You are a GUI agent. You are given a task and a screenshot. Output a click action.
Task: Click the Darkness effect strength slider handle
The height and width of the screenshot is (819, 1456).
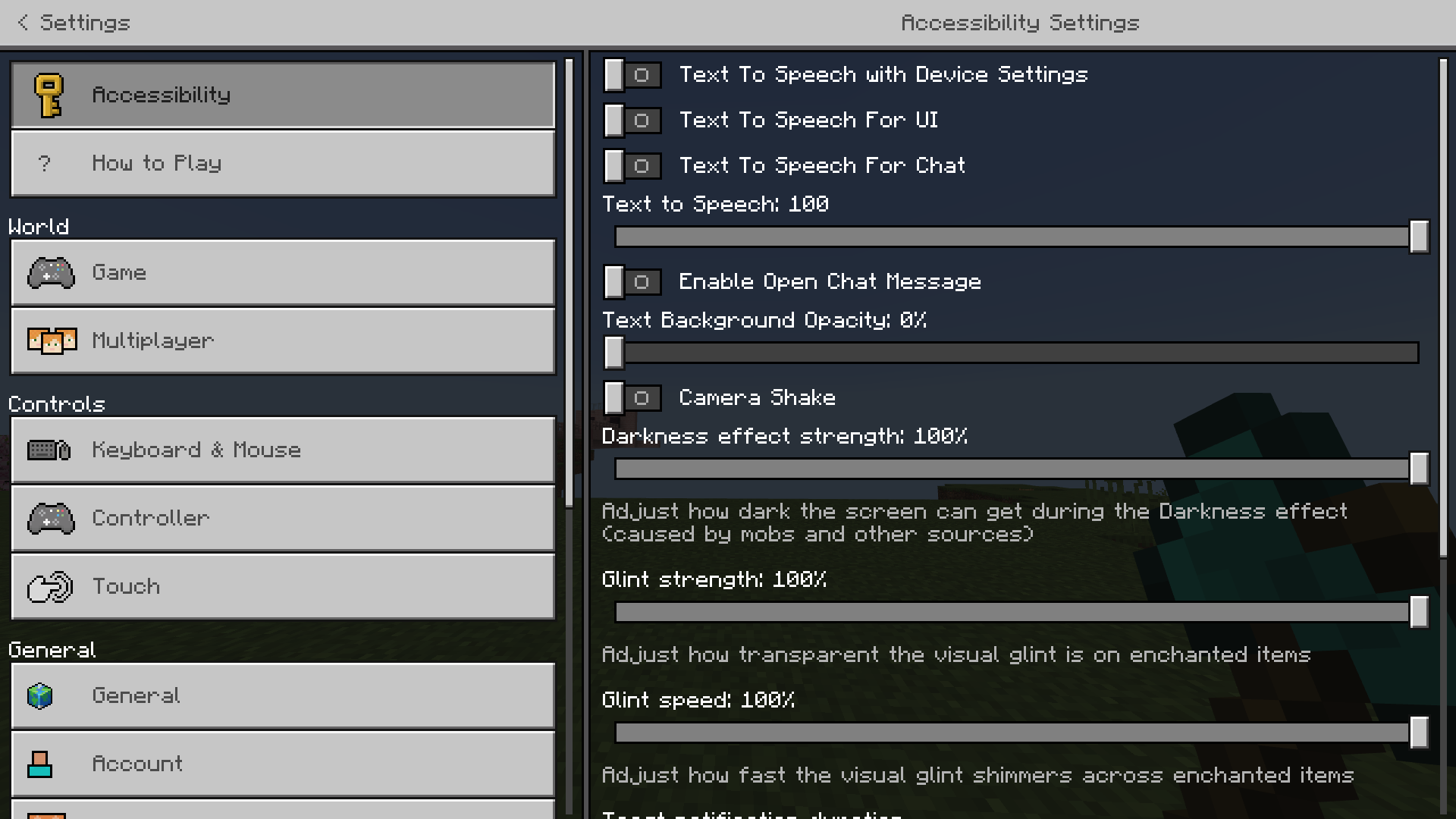(1419, 469)
